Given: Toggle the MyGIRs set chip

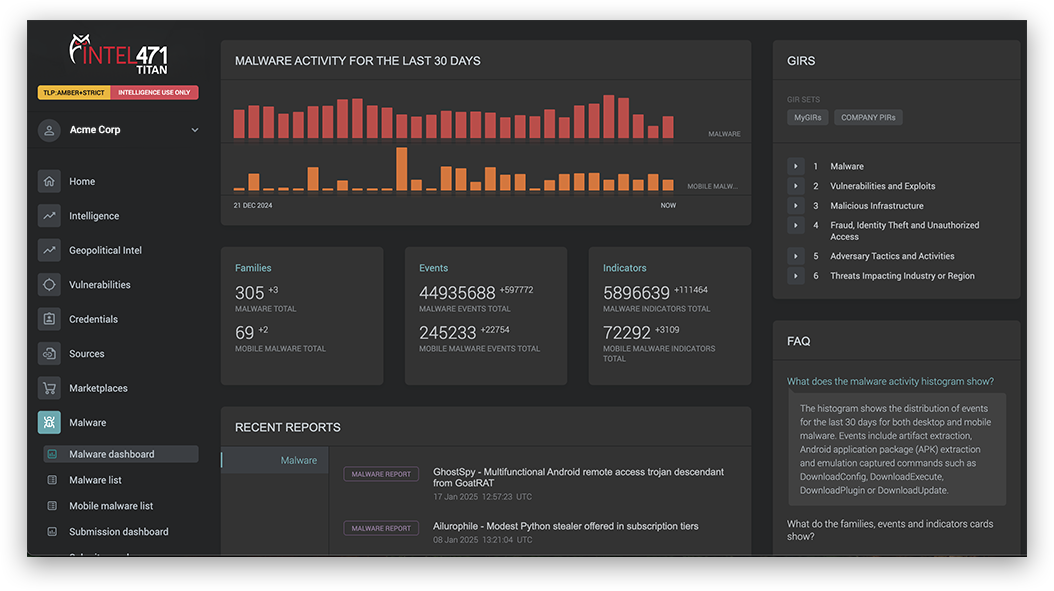Looking at the screenshot, I should tap(807, 118).
